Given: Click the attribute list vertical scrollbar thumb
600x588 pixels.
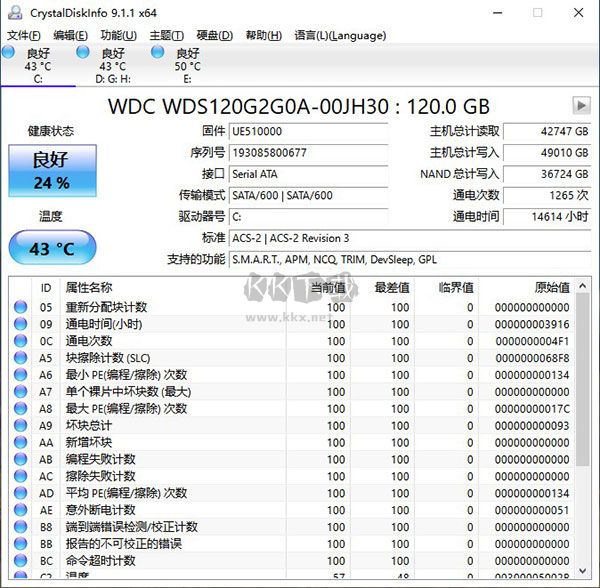Looking at the screenshot, I should (582, 380).
